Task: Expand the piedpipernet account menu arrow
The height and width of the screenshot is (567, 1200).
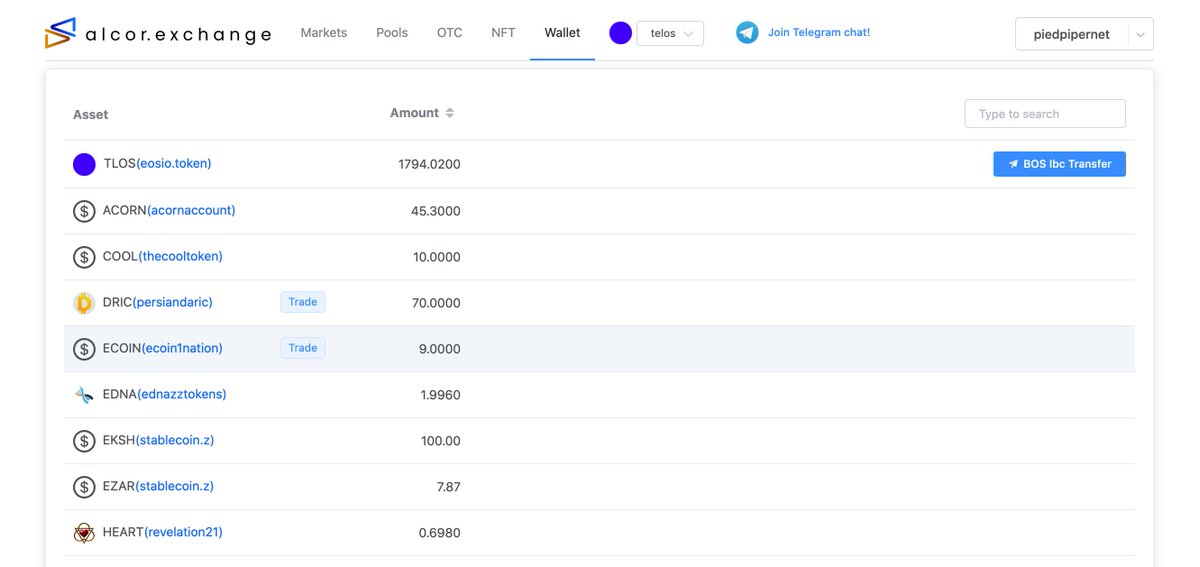Action: 1141,34
